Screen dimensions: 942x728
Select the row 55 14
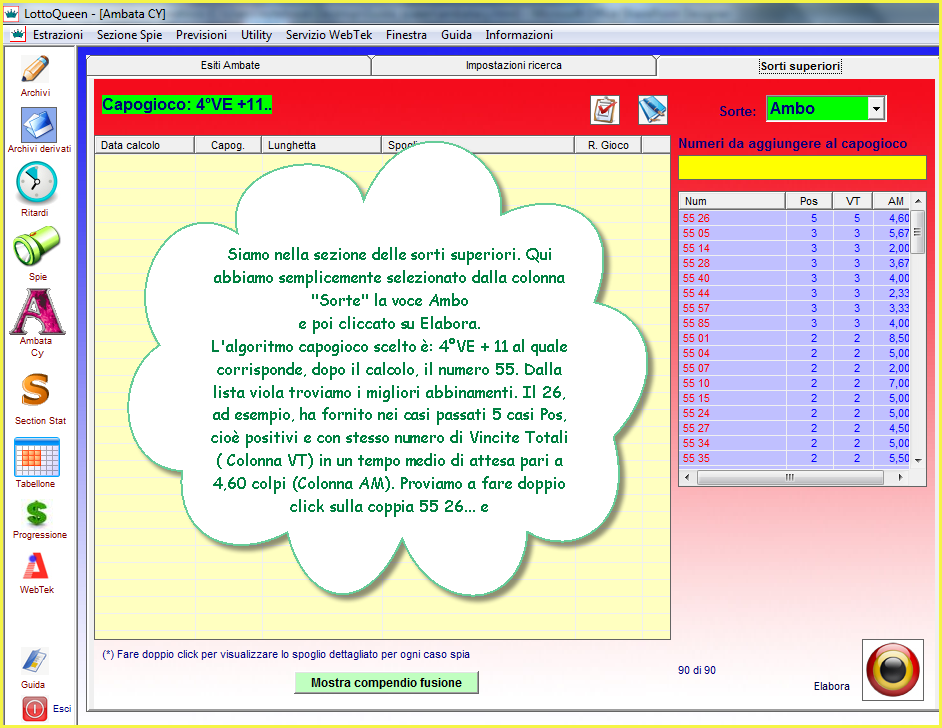click(x=795, y=248)
